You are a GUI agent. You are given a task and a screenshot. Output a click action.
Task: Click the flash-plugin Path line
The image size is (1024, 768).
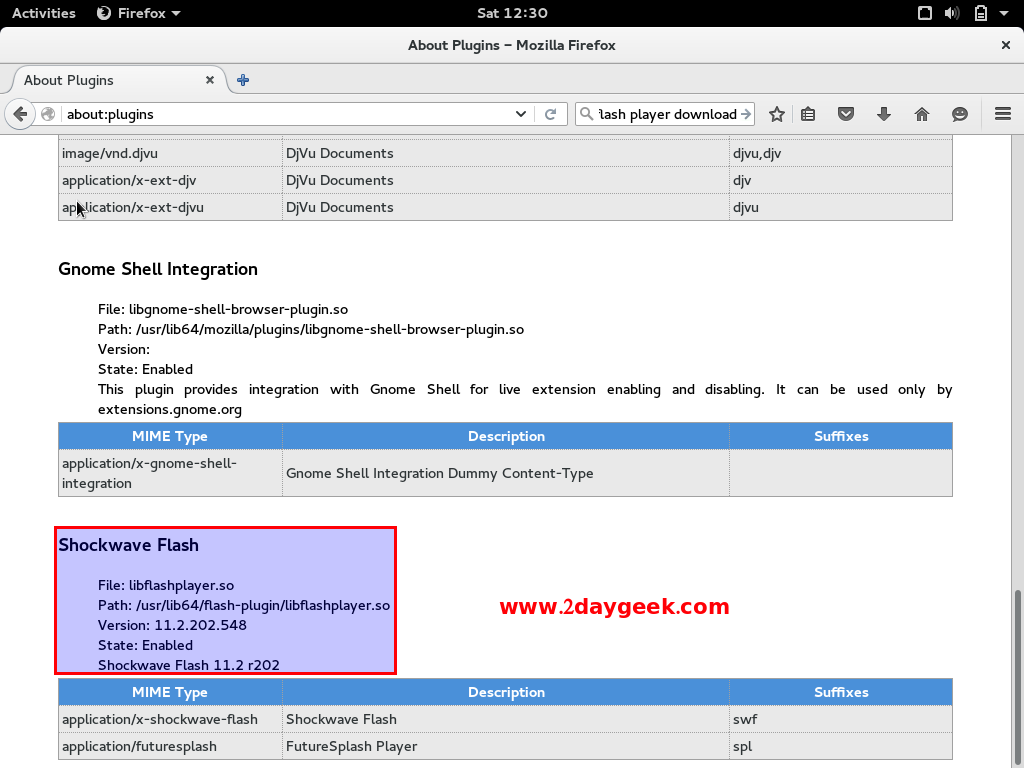point(244,605)
